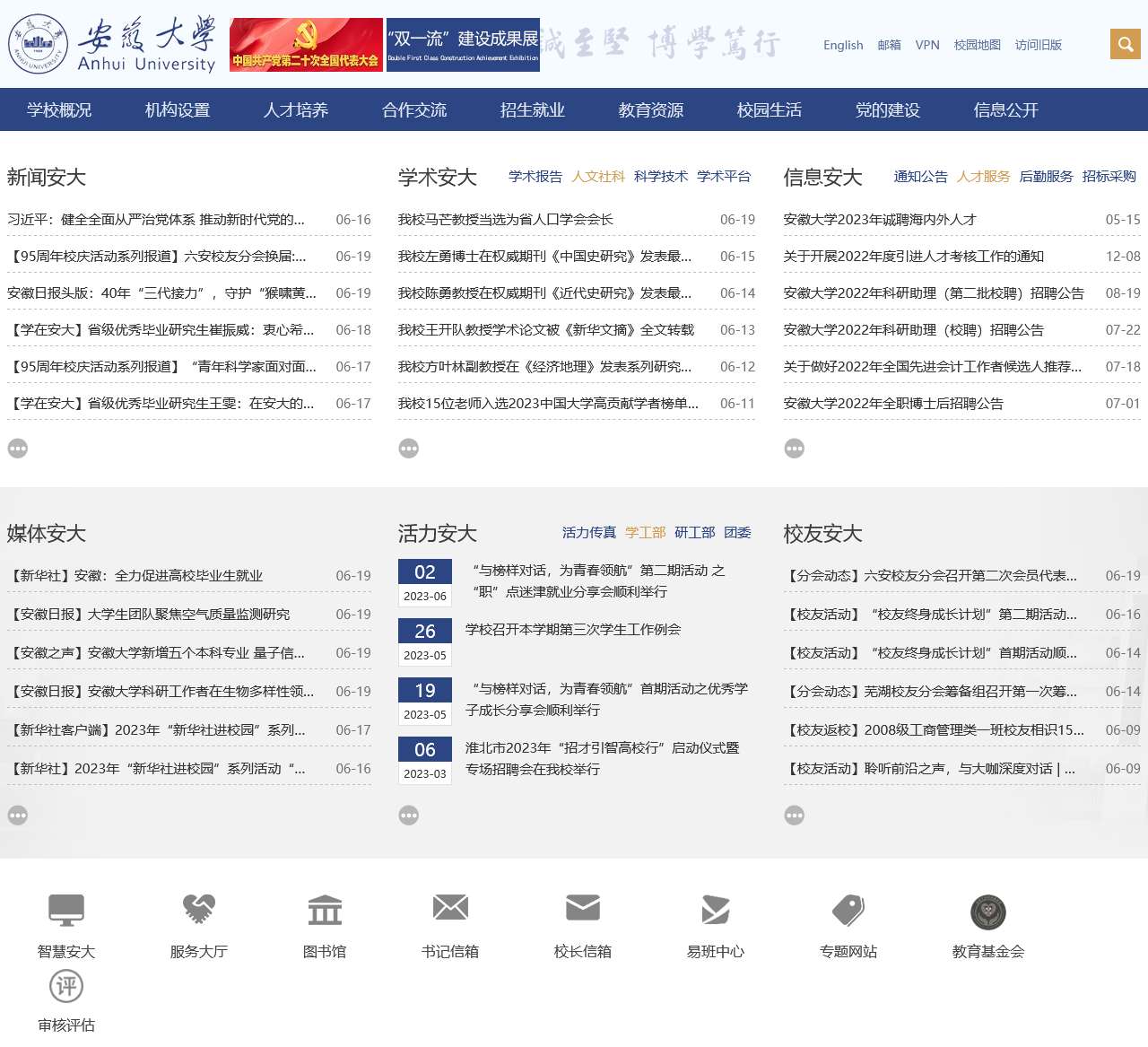The height and width of the screenshot is (1047, 1148).
Task: Expand more news under 新闻安大
Action: 17,448
